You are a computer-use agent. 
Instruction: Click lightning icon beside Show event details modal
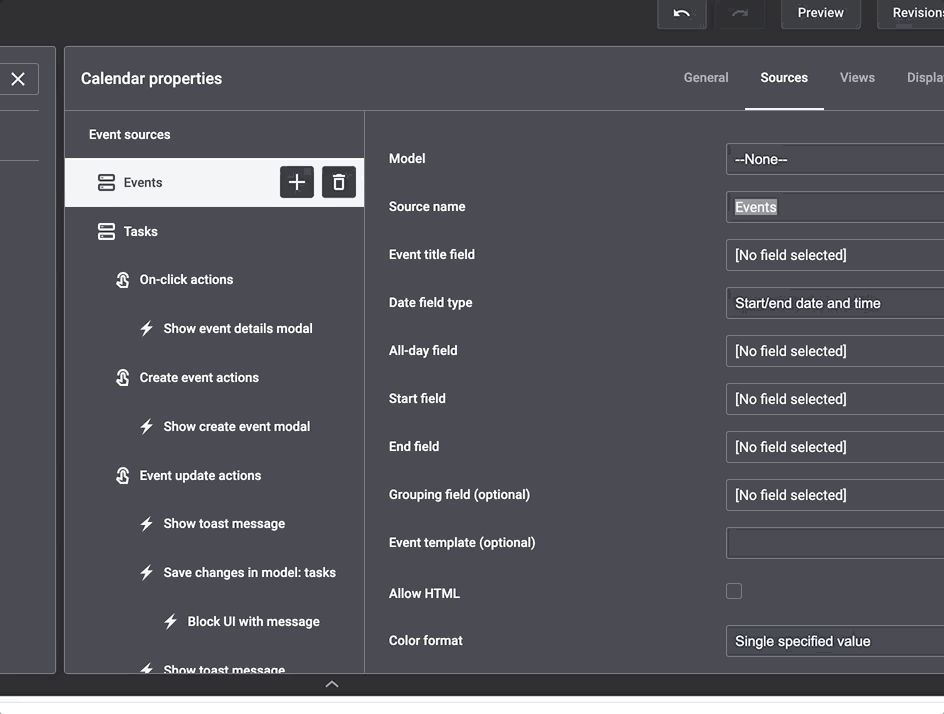(147, 328)
